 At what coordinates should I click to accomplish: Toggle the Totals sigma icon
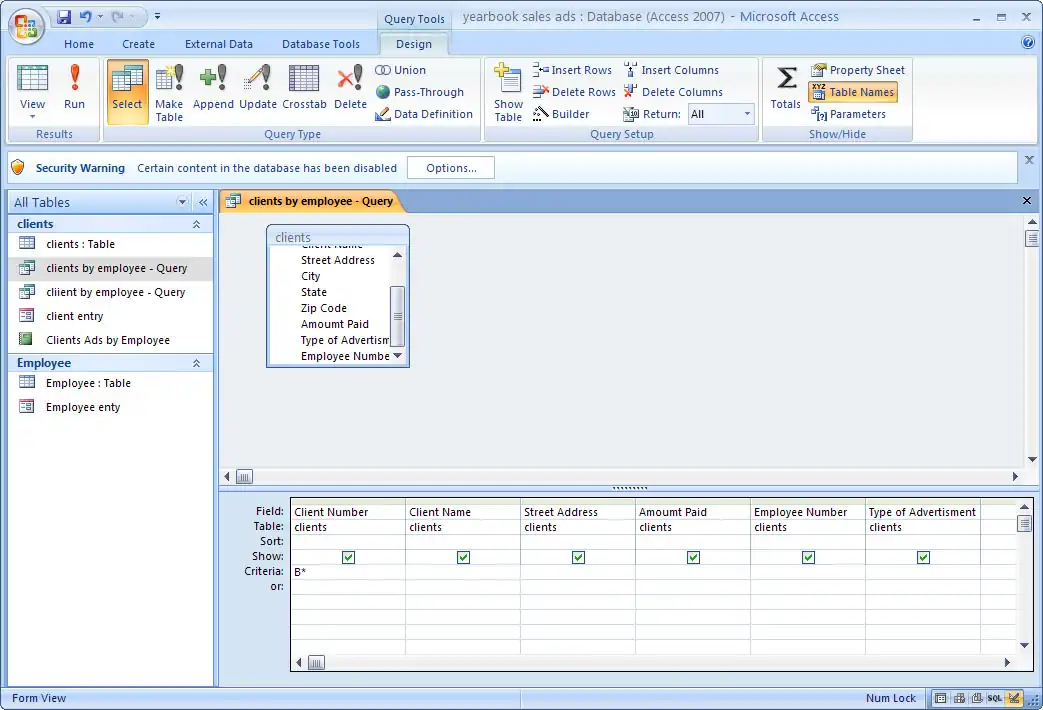coord(786,88)
